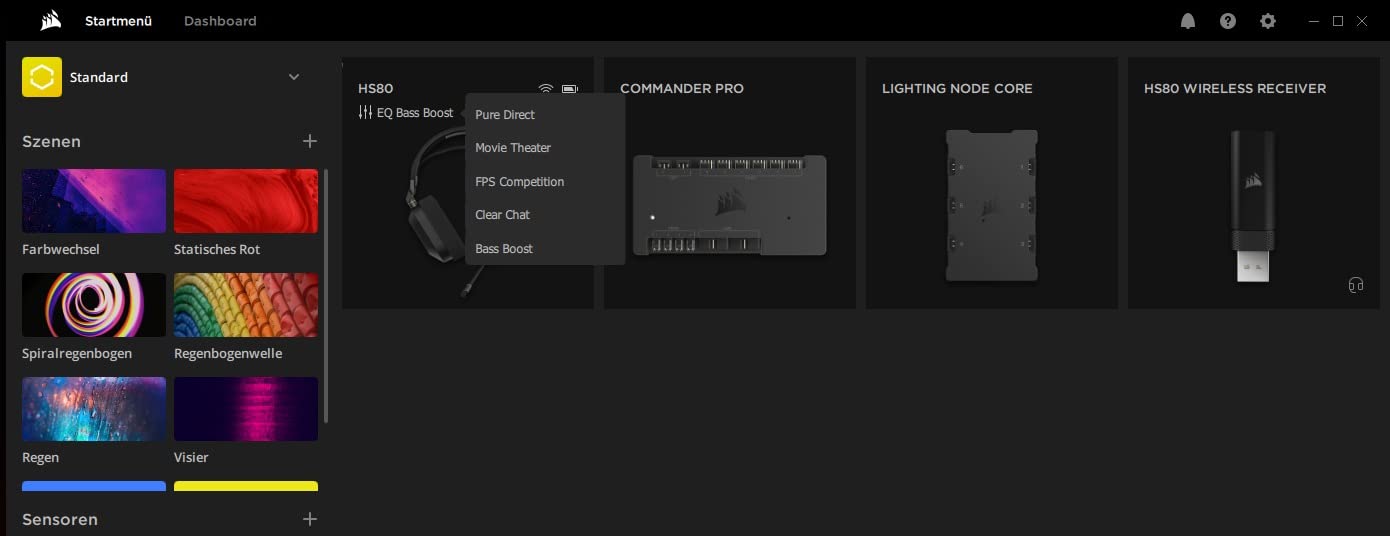The image size is (1390, 536).
Task: Switch to the Startmenü tab
Action: pyautogui.click(x=118, y=21)
